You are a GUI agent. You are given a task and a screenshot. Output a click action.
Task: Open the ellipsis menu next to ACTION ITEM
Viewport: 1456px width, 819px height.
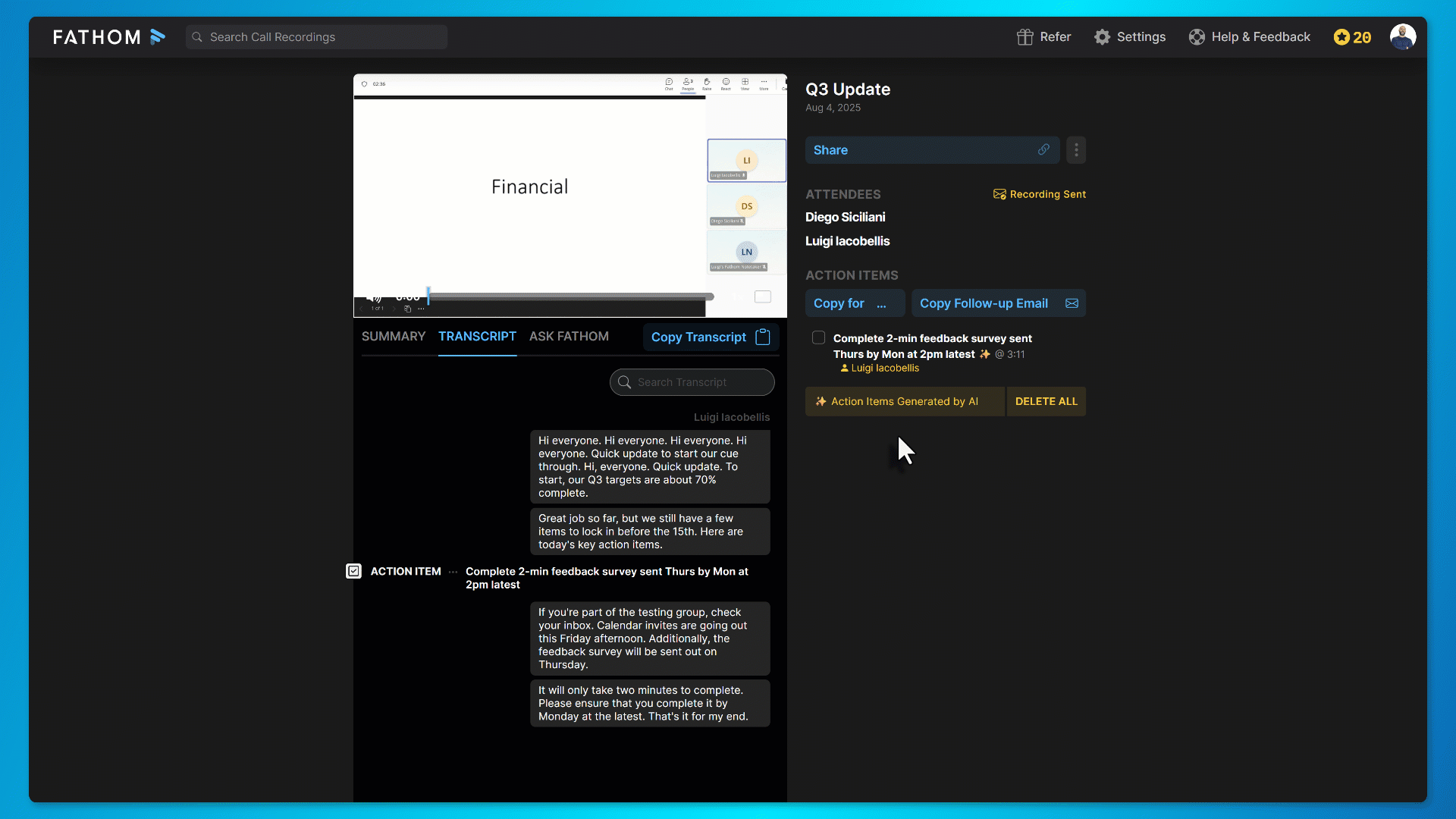coord(453,572)
